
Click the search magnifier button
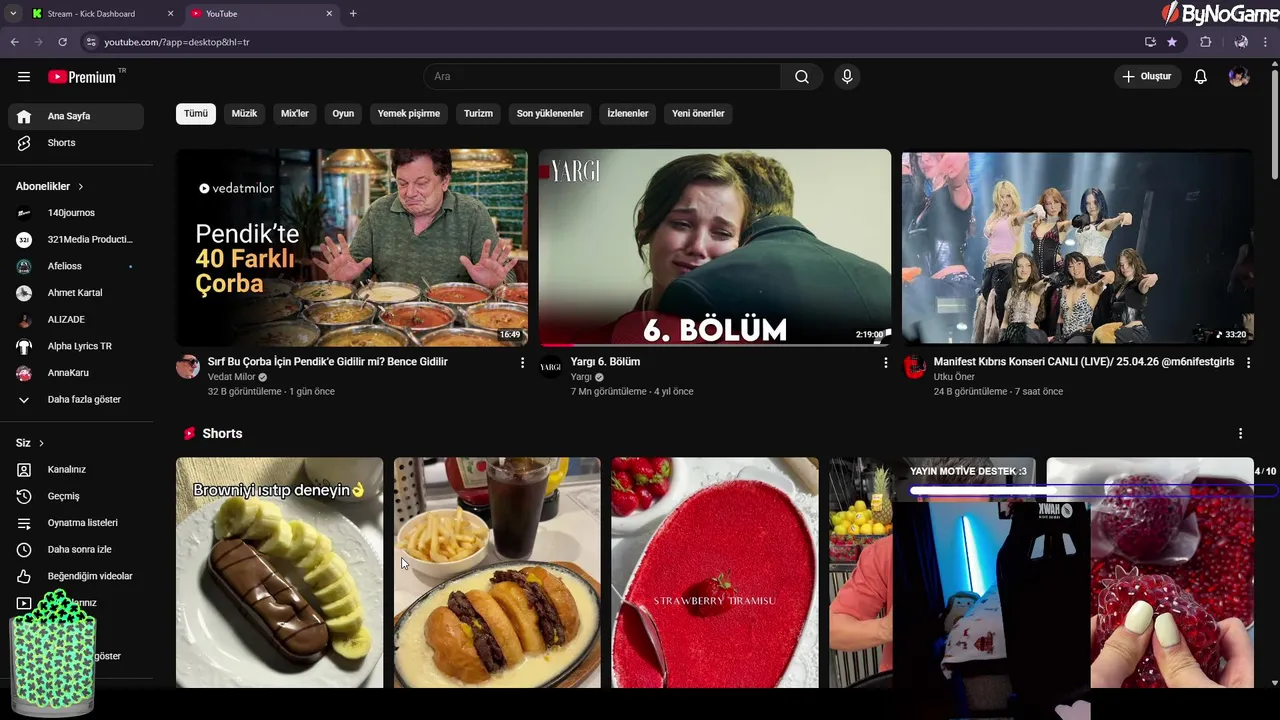pyautogui.click(x=802, y=77)
